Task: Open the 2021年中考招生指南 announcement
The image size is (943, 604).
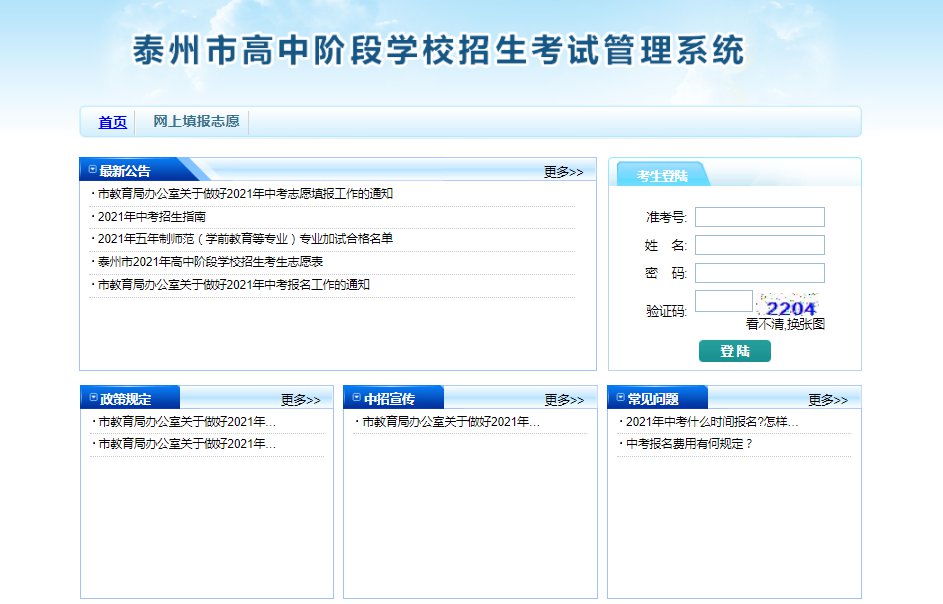Action: point(151,216)
